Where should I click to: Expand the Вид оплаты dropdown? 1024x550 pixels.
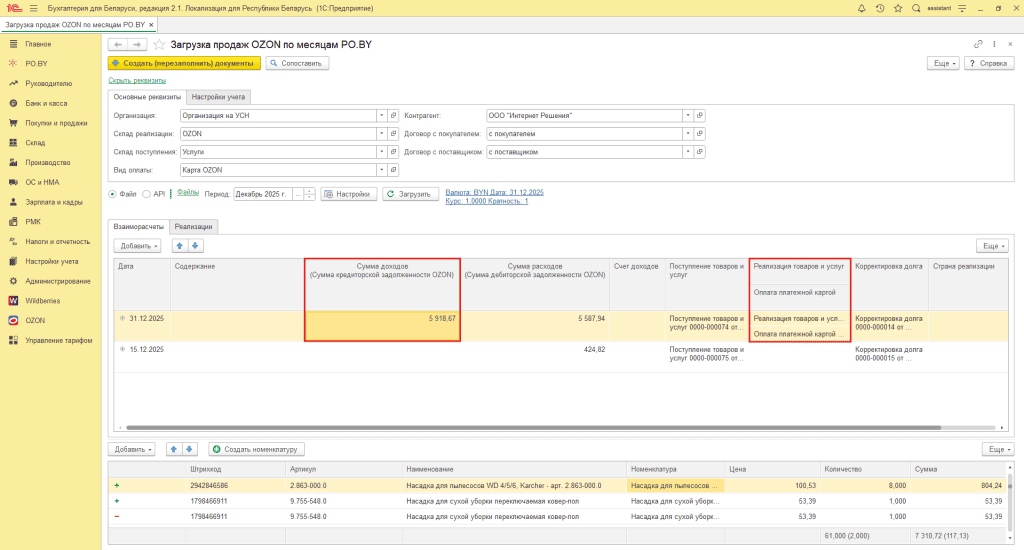click(x=381, y=170)
